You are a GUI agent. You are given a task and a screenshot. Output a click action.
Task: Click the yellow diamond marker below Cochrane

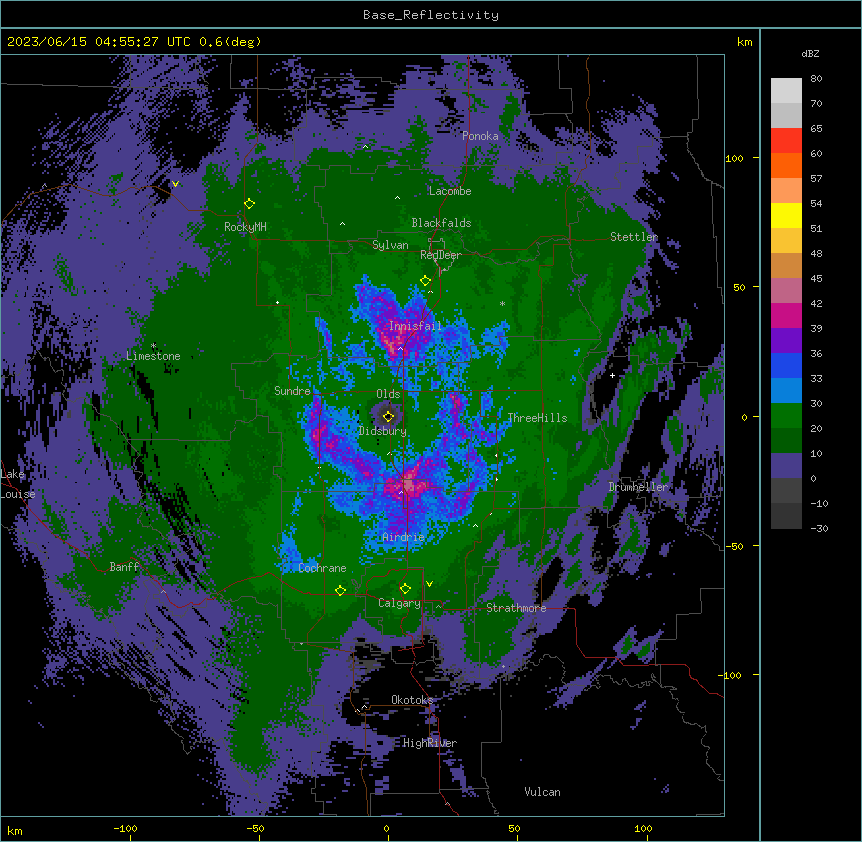pyautogui.click(x=340, y=590)
